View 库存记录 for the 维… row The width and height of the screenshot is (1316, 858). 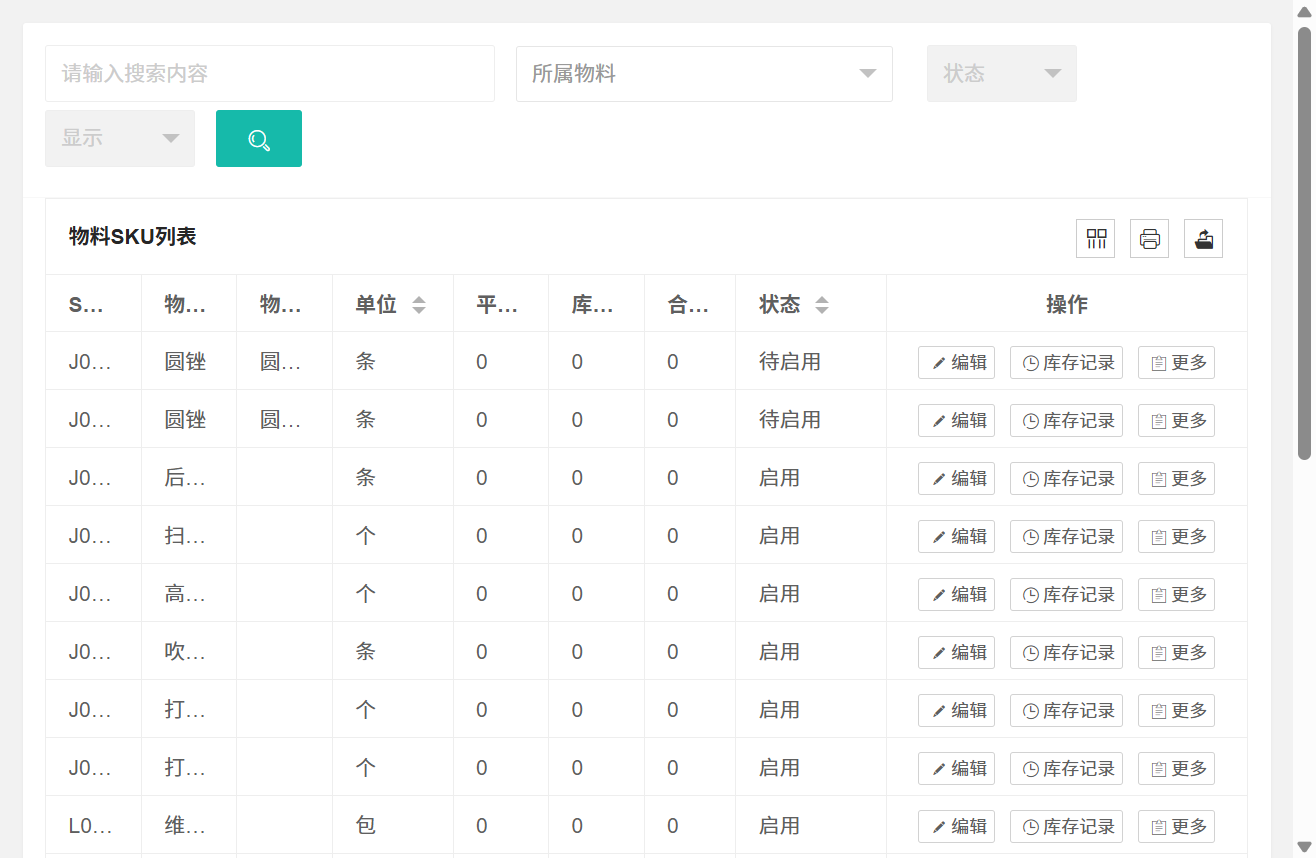(x=1066, y=826)
